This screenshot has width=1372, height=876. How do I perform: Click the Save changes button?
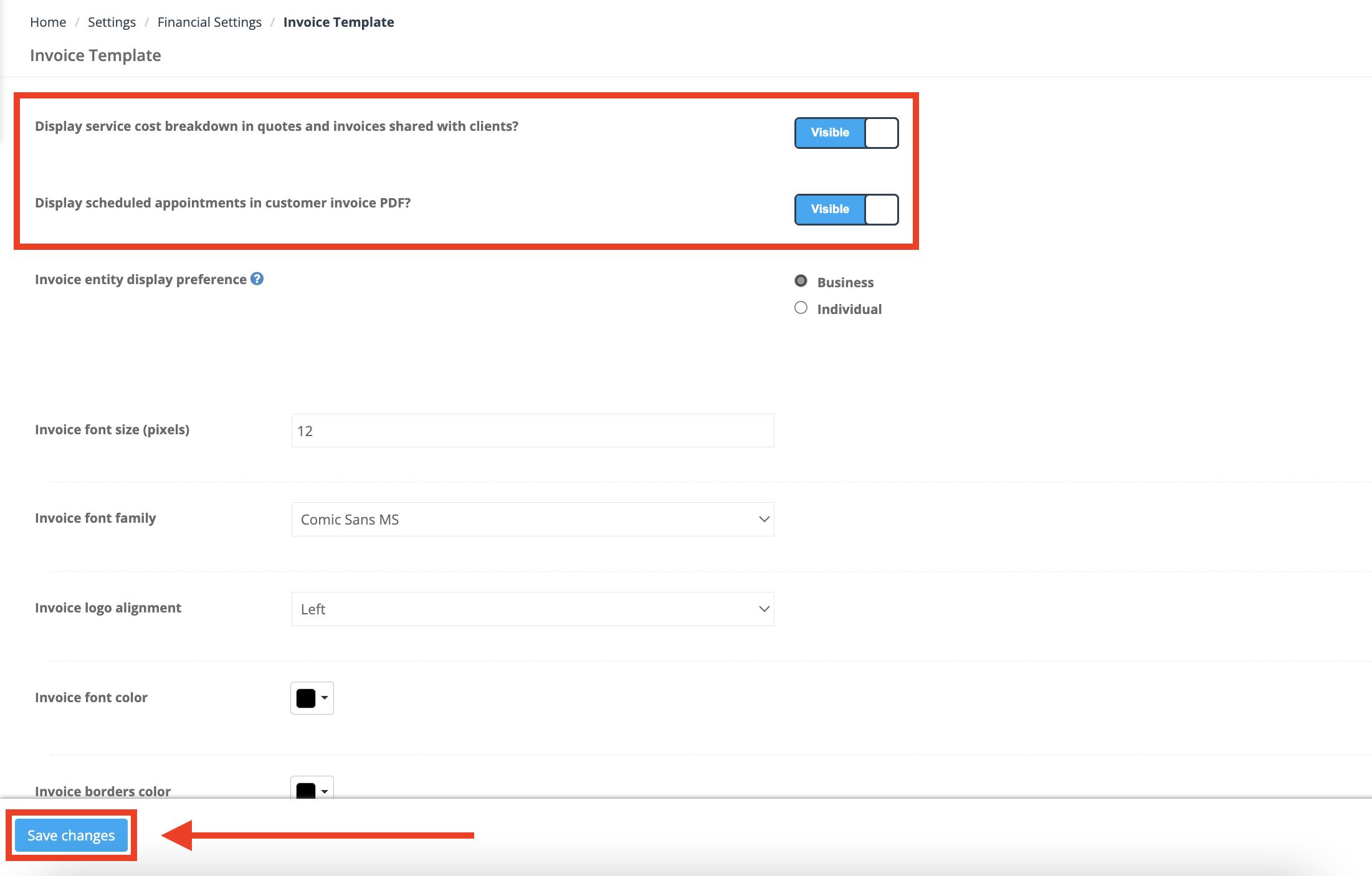[71, 836]
